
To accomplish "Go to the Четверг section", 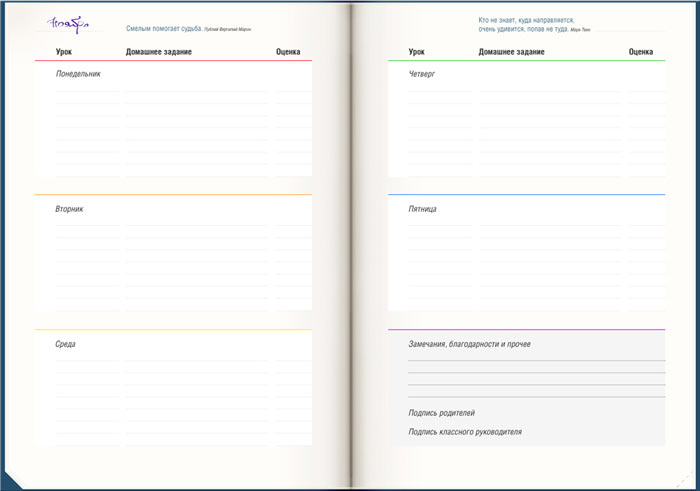I will [422, 73].
